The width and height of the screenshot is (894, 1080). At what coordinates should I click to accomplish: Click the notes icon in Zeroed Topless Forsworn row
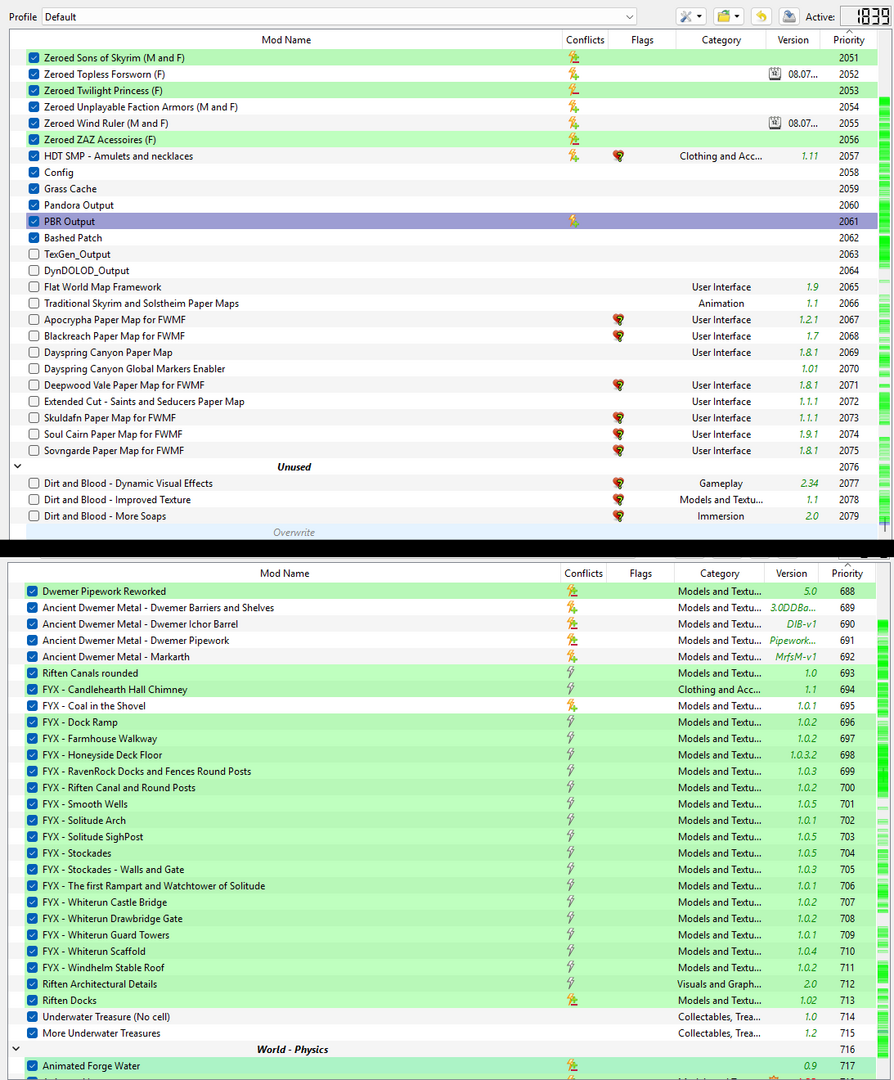[775, 74]
